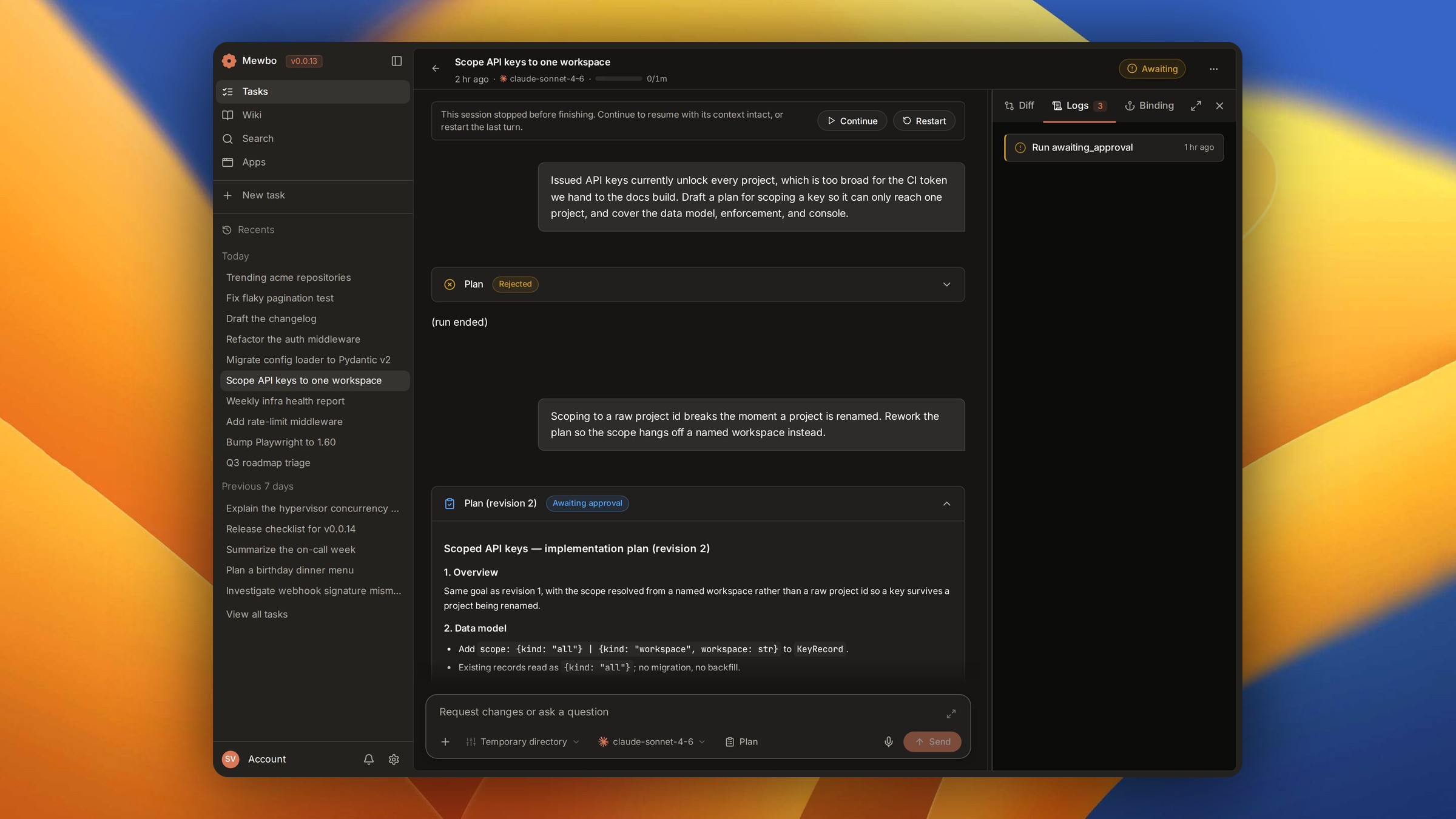Create a New task
Image resolution: width=1456 pixels, height=819 pixels.
tap(313, 195)
